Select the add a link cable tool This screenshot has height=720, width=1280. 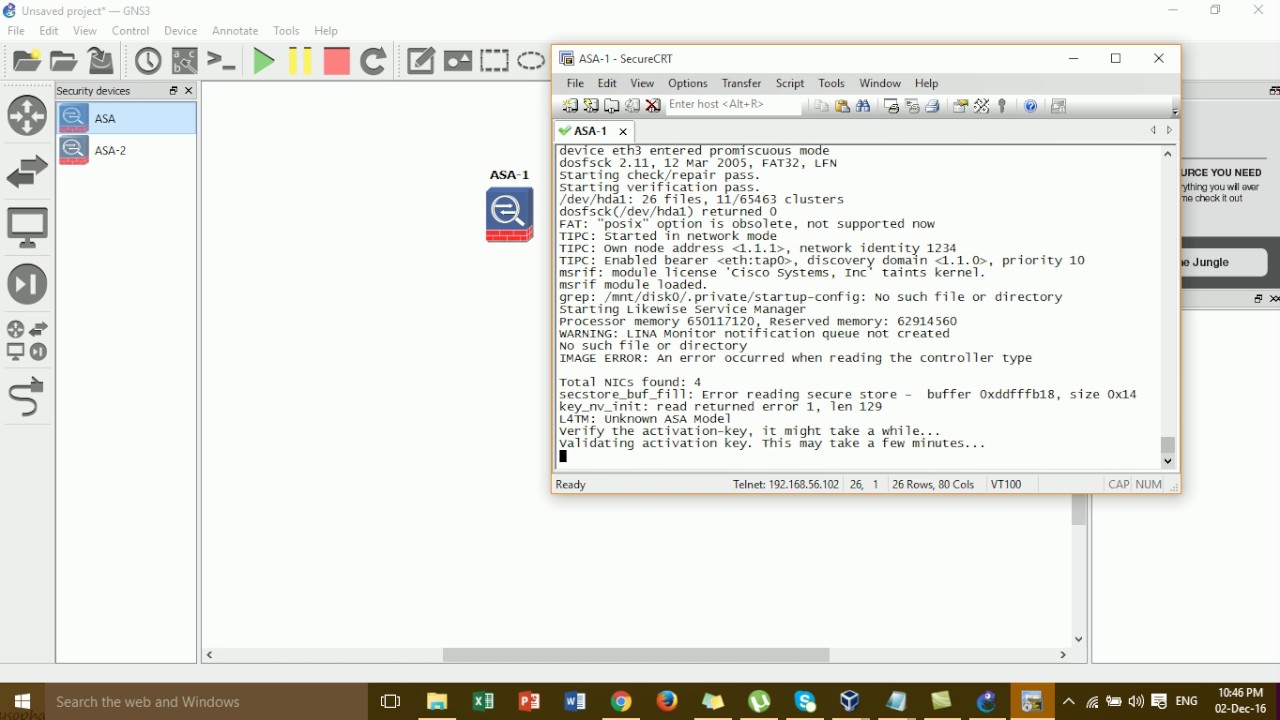27,396
